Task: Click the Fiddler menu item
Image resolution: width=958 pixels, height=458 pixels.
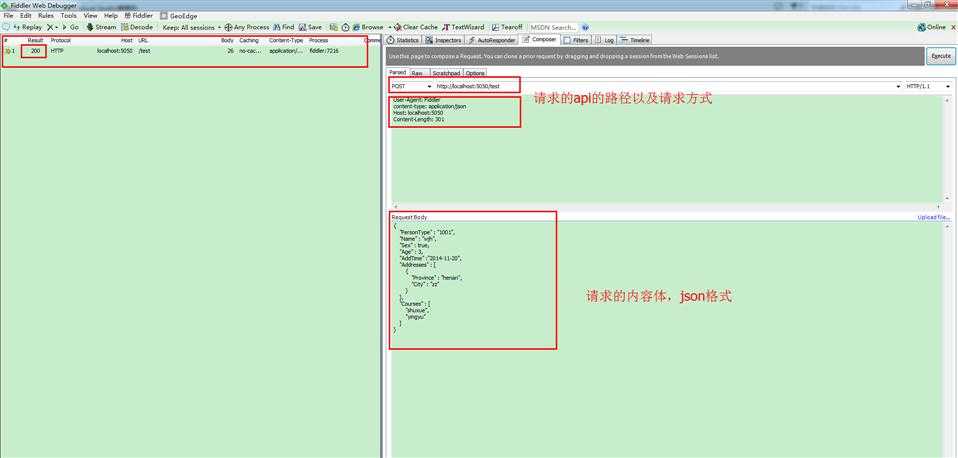Action: [139, 16]
